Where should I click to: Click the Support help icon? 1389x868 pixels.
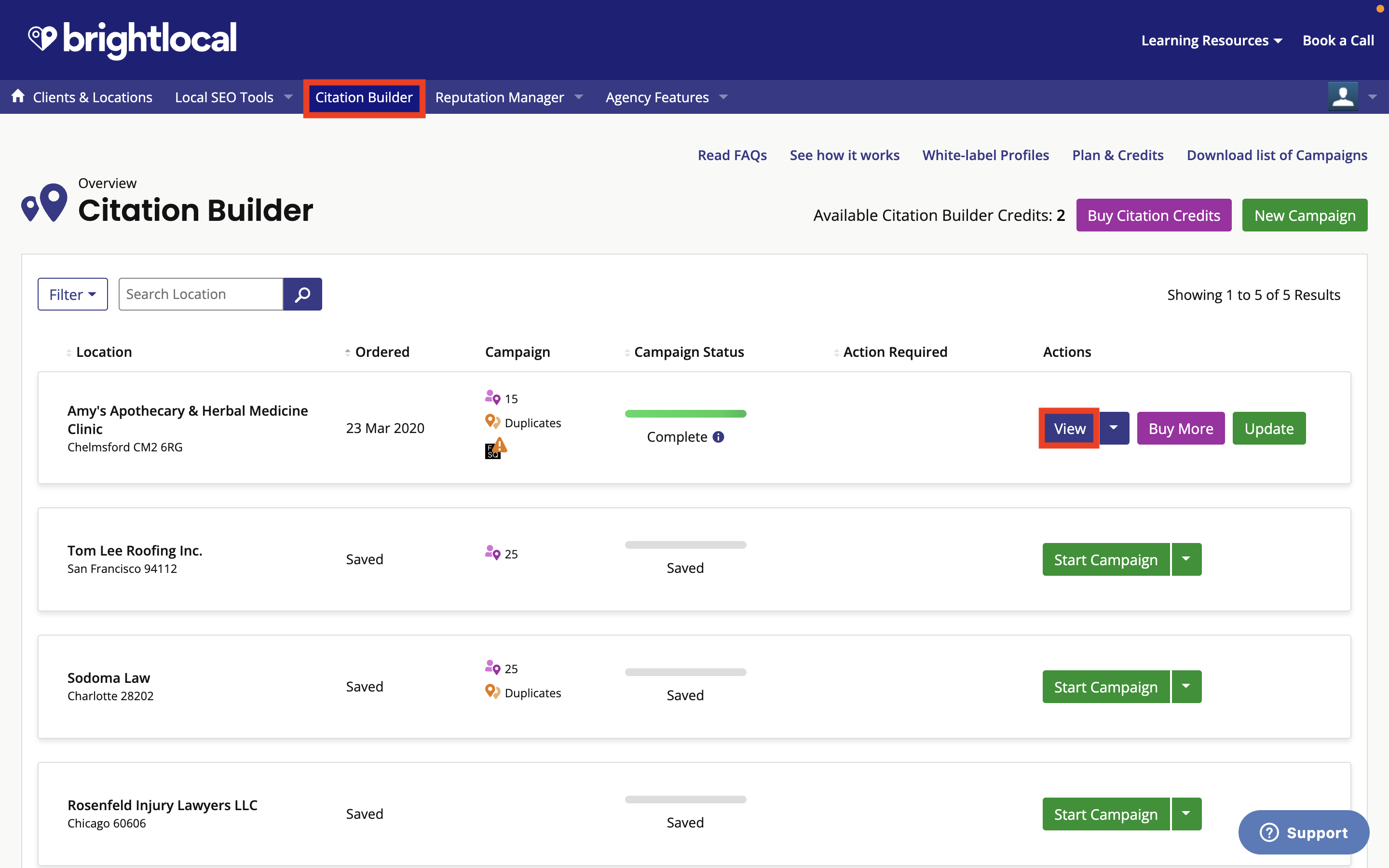tap(1269, 832)
